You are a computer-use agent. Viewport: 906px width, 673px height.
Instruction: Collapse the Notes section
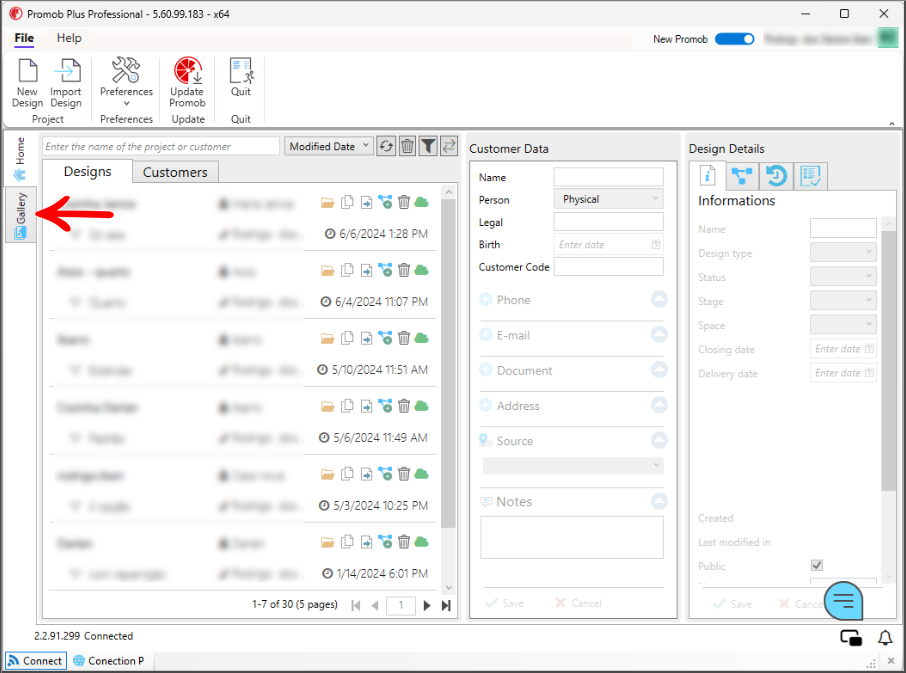[x=659, y=501]
